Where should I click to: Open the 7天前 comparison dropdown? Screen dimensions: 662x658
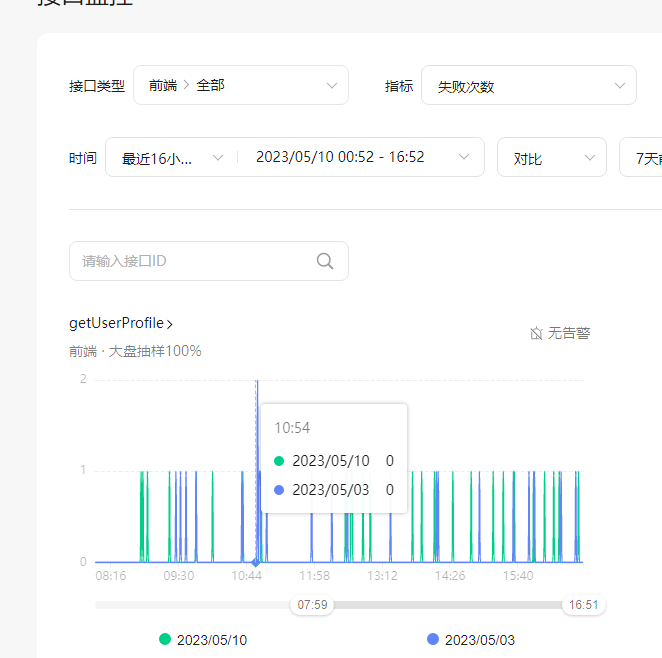click(x=641, y=157)
